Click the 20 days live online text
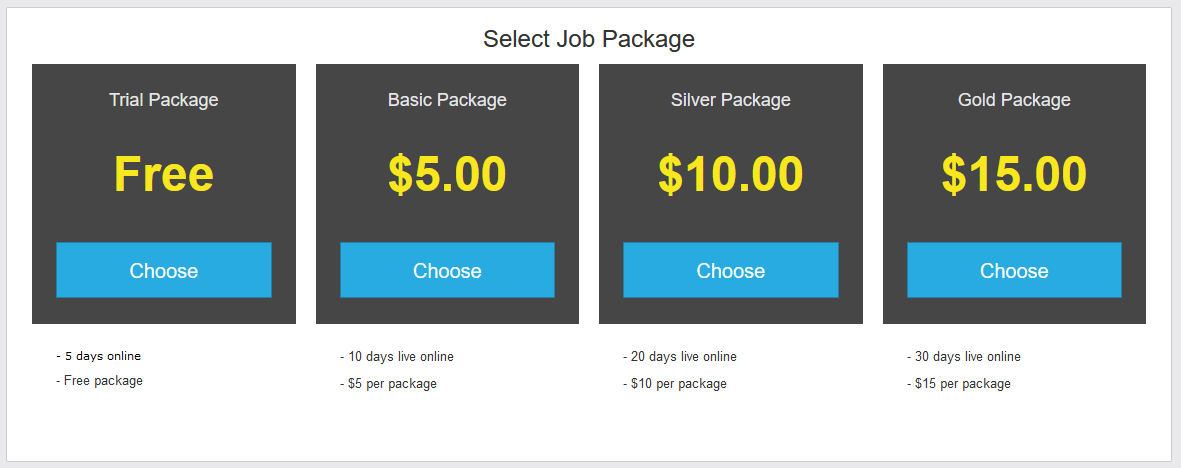 pos(680,357)
